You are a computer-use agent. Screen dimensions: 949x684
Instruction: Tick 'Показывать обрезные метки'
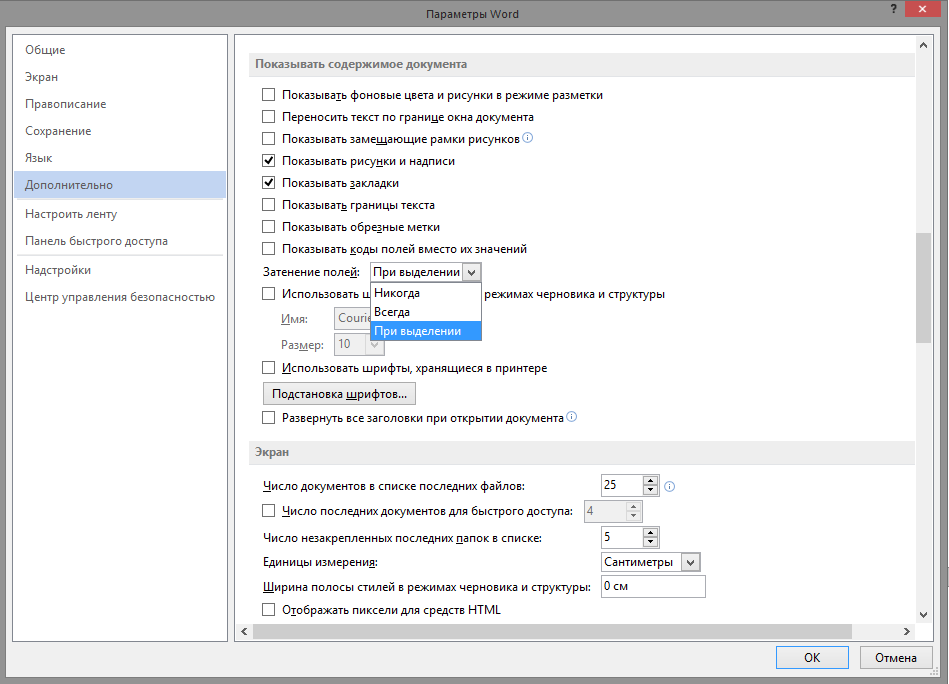(x=268, y=226)
